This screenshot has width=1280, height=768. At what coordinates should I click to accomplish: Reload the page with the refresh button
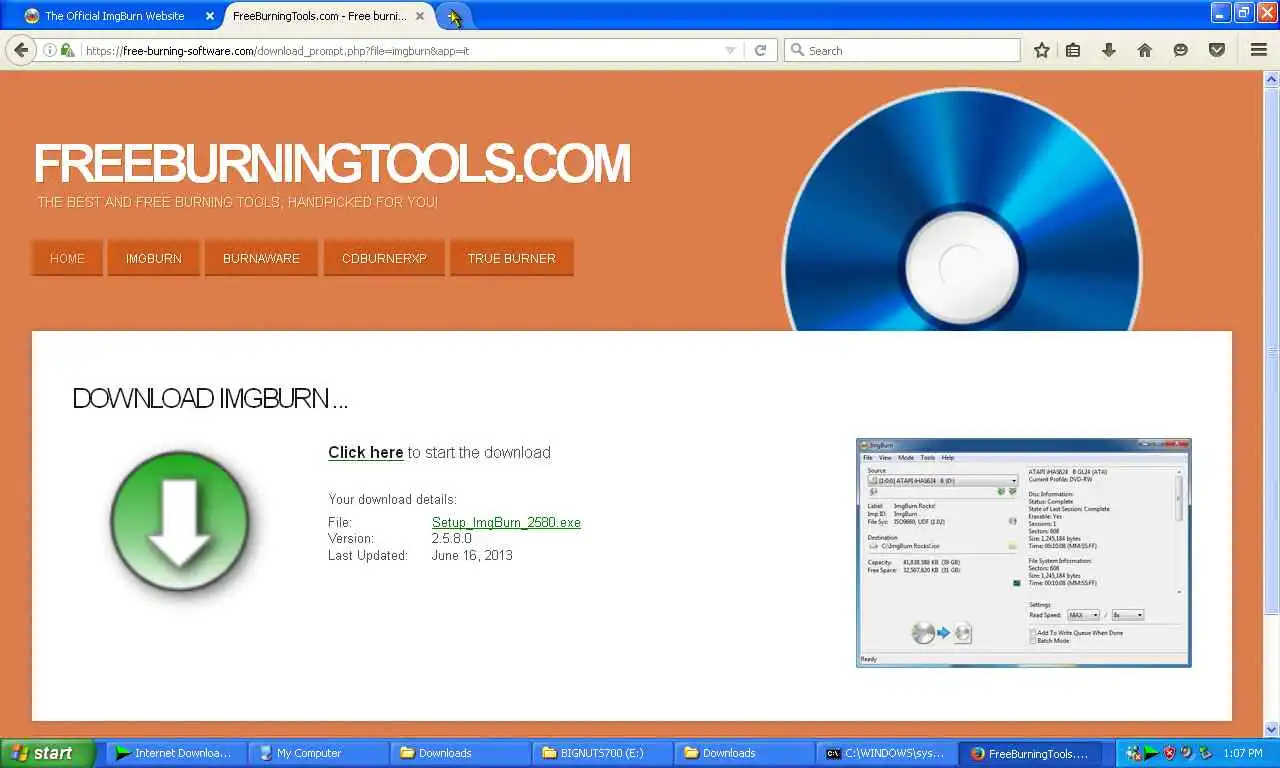click(x=760, y=50)
